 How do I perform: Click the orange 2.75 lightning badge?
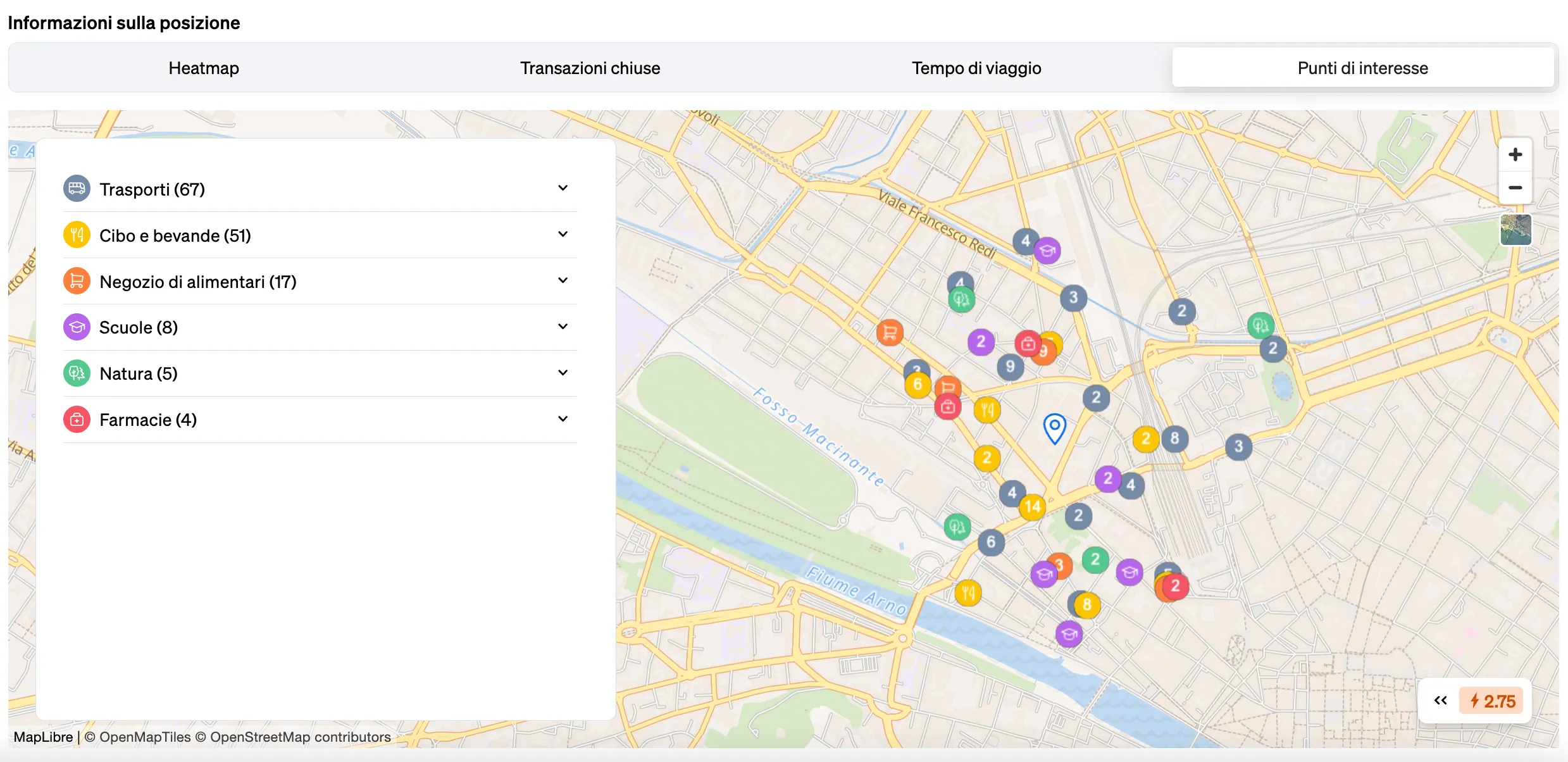click(x=1491, y=701)
